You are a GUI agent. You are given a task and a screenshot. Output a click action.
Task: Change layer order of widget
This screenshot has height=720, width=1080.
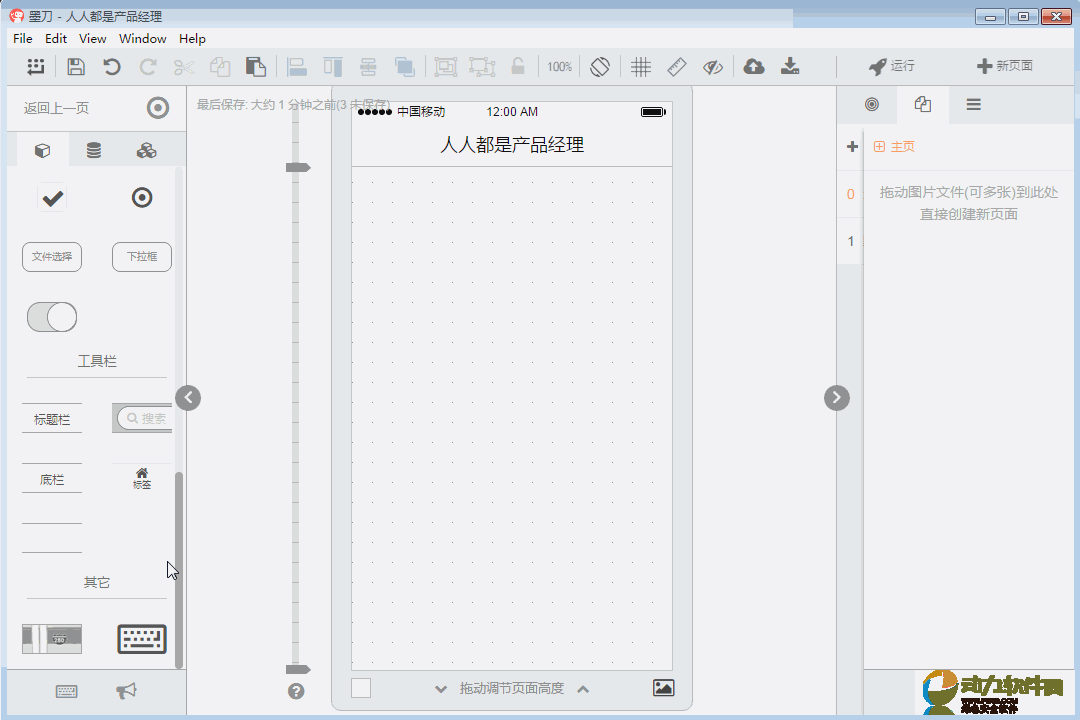[x=404, y=67]
